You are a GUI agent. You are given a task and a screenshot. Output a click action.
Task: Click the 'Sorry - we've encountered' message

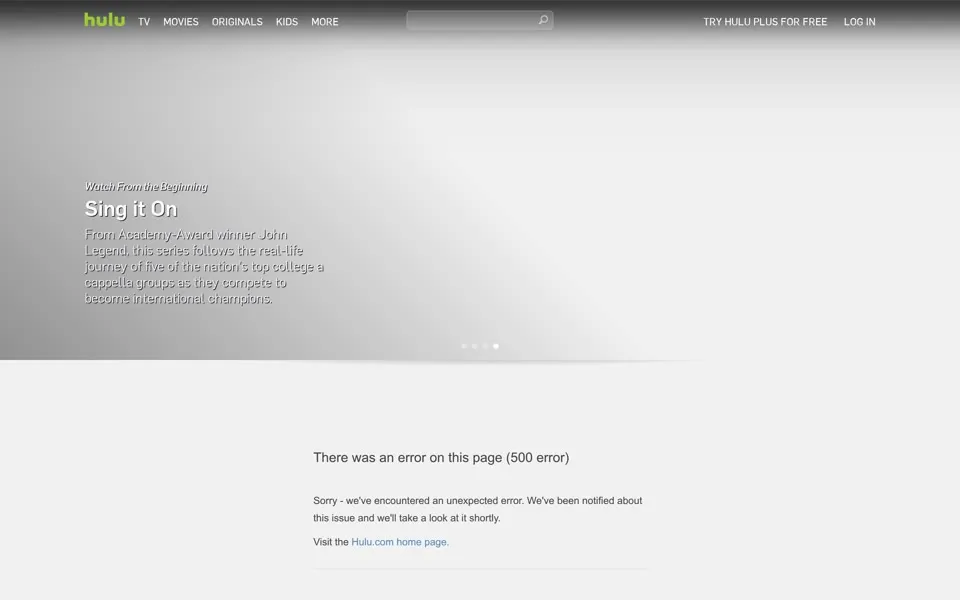478,509
